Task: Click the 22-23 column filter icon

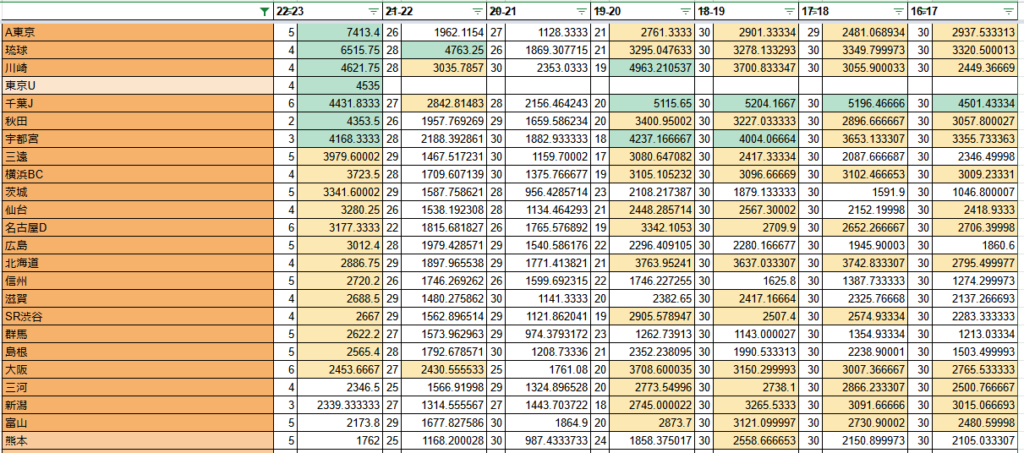Action: coord(373,11)
